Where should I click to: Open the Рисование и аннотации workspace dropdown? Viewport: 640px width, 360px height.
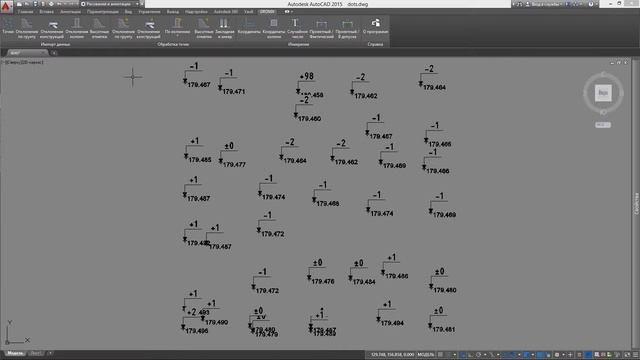click(110, 4)
